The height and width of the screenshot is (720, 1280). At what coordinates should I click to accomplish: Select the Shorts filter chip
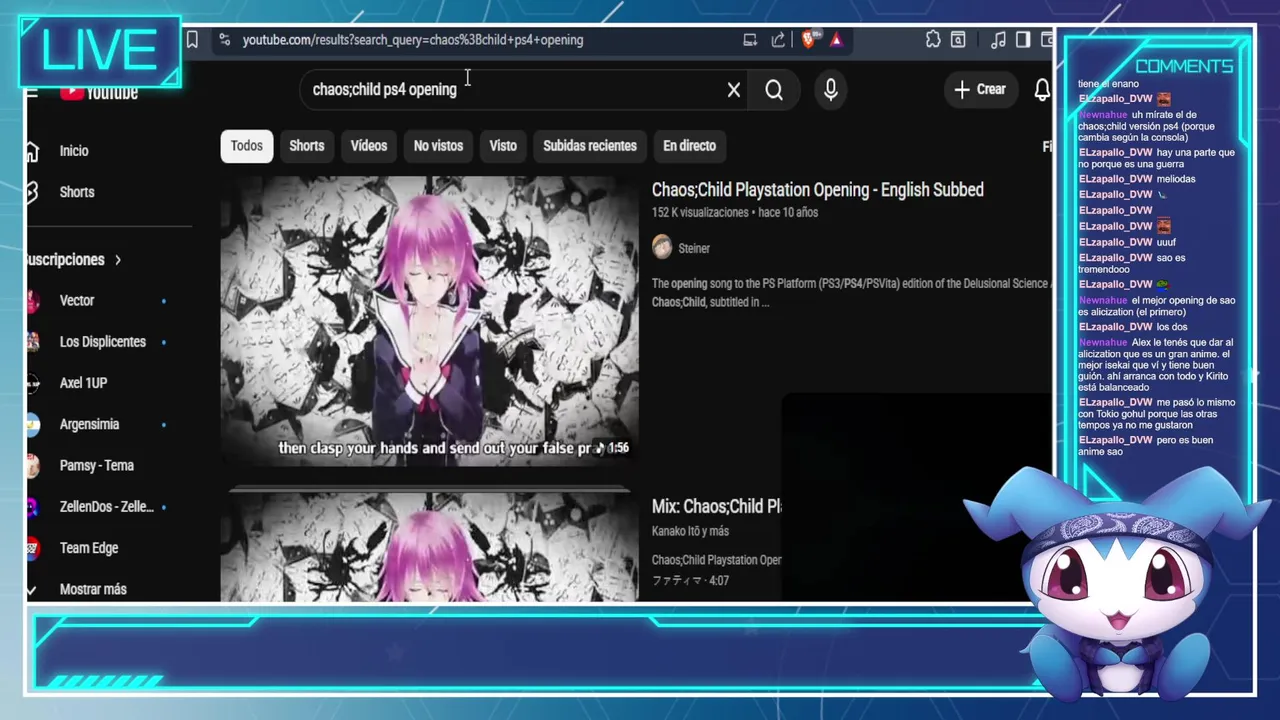click(x=307, y=146)
